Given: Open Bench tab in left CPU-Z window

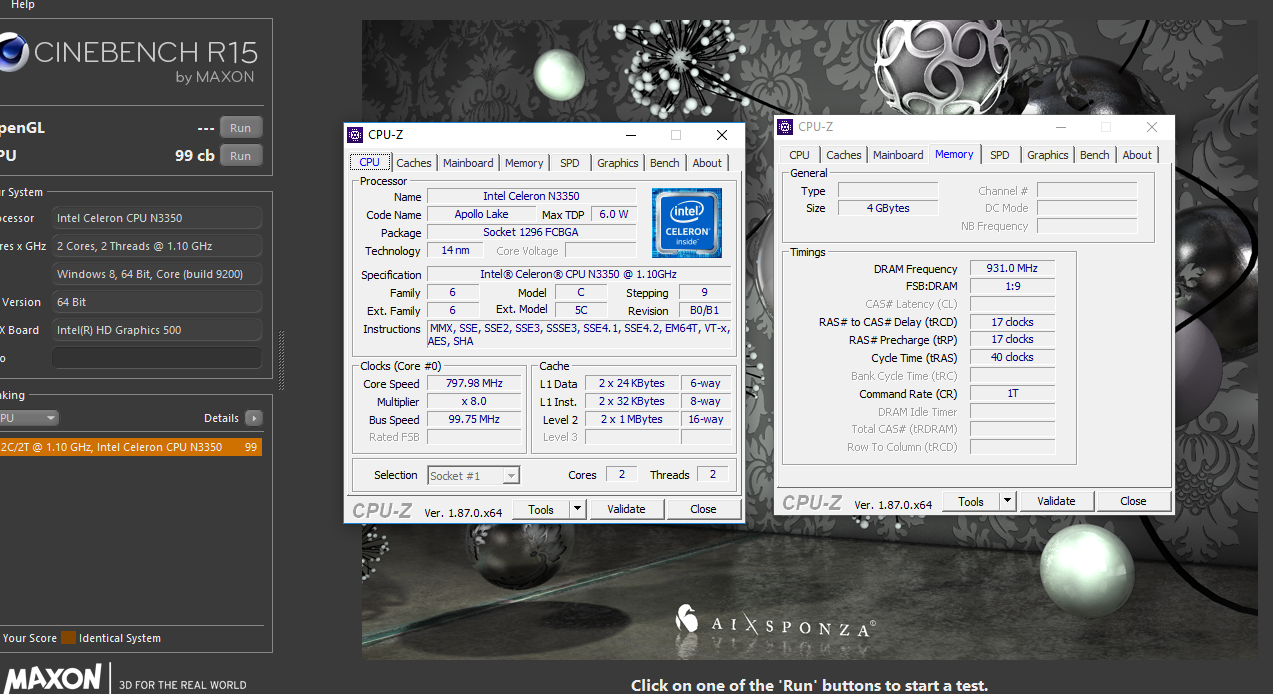Looking at the screenshot, I should point(665,163).
